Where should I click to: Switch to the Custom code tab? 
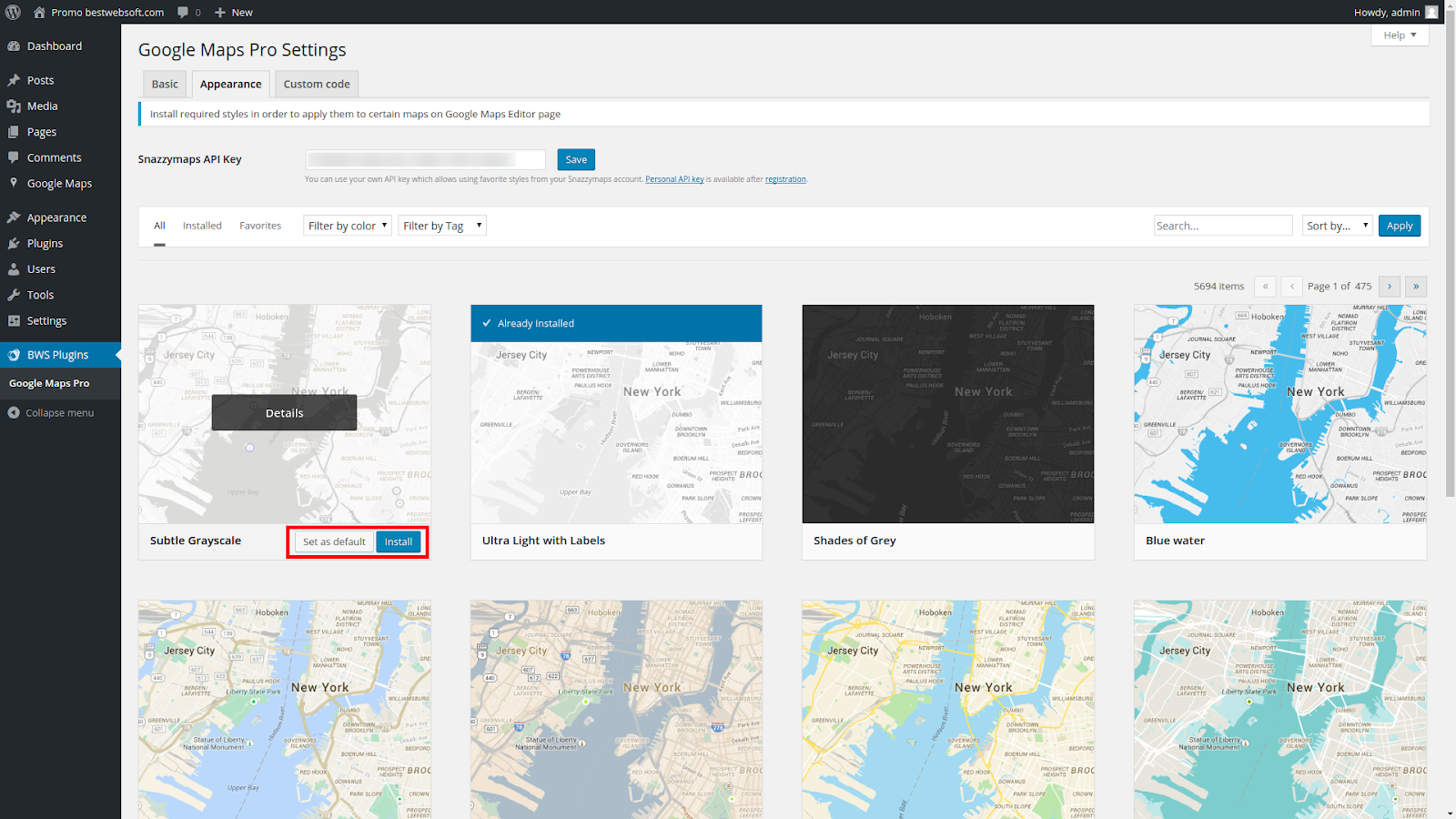click(317, 84)
